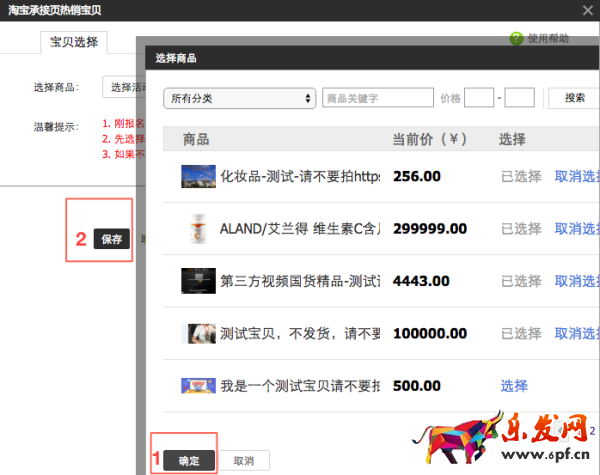Click the minimum price input box
Viewport: 600px width, 475px height.
click(x=479, y=98)
